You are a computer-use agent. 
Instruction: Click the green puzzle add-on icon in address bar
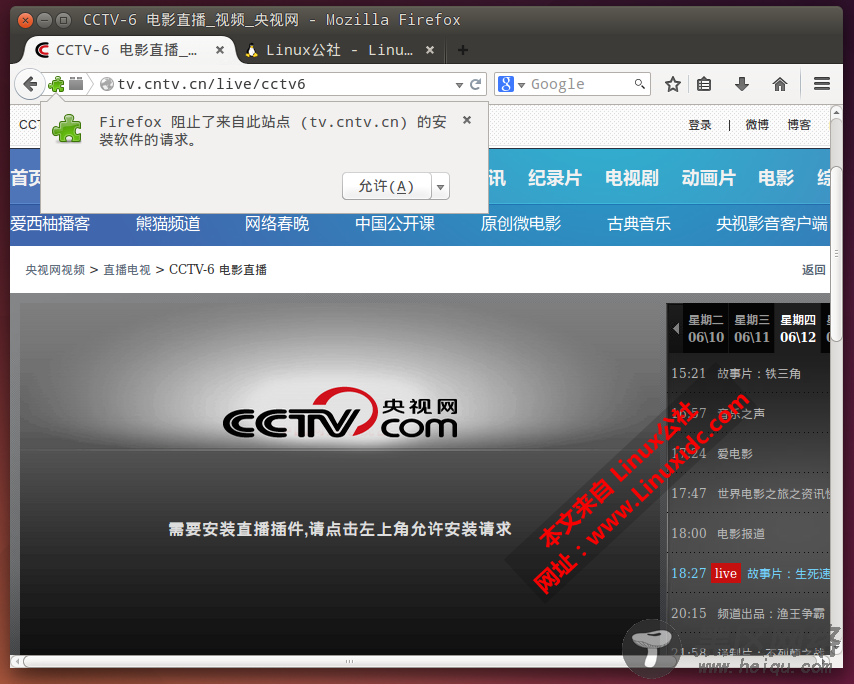point(56,84)
